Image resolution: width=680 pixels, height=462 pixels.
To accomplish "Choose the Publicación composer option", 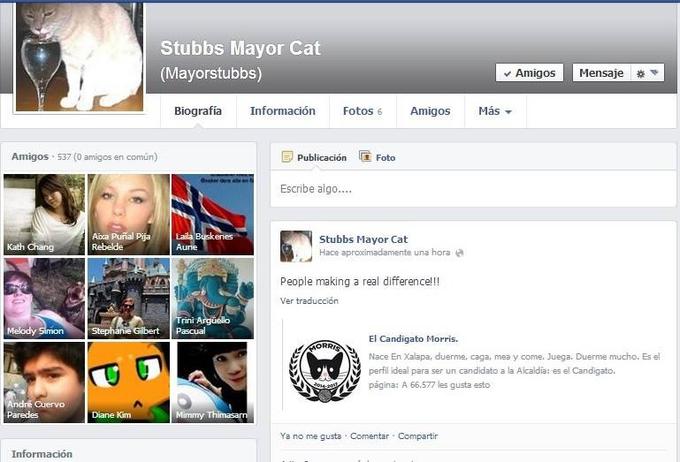I will (x=321, y=157).
